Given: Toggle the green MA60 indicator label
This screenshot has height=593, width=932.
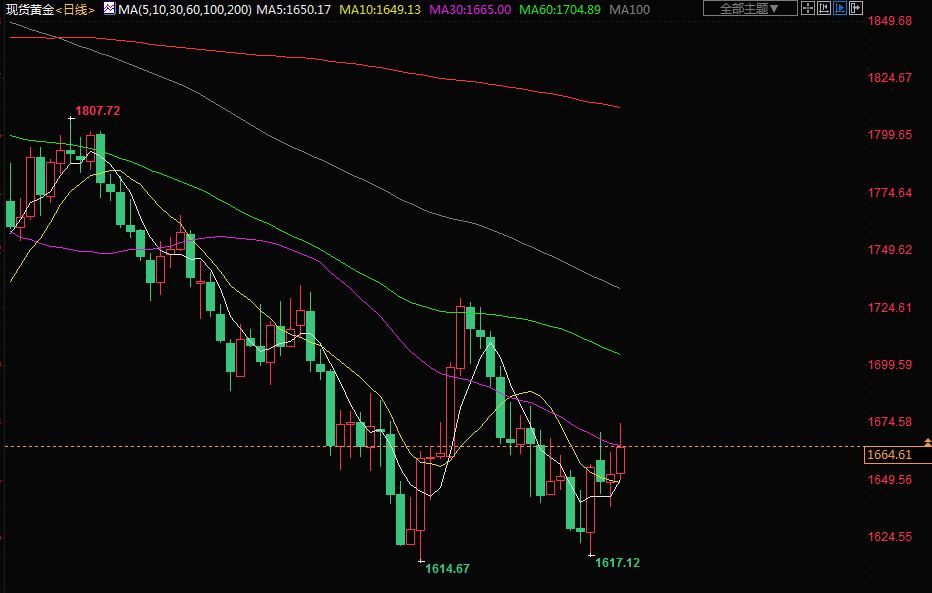Looking at the screenshot, I should (560, 9).
